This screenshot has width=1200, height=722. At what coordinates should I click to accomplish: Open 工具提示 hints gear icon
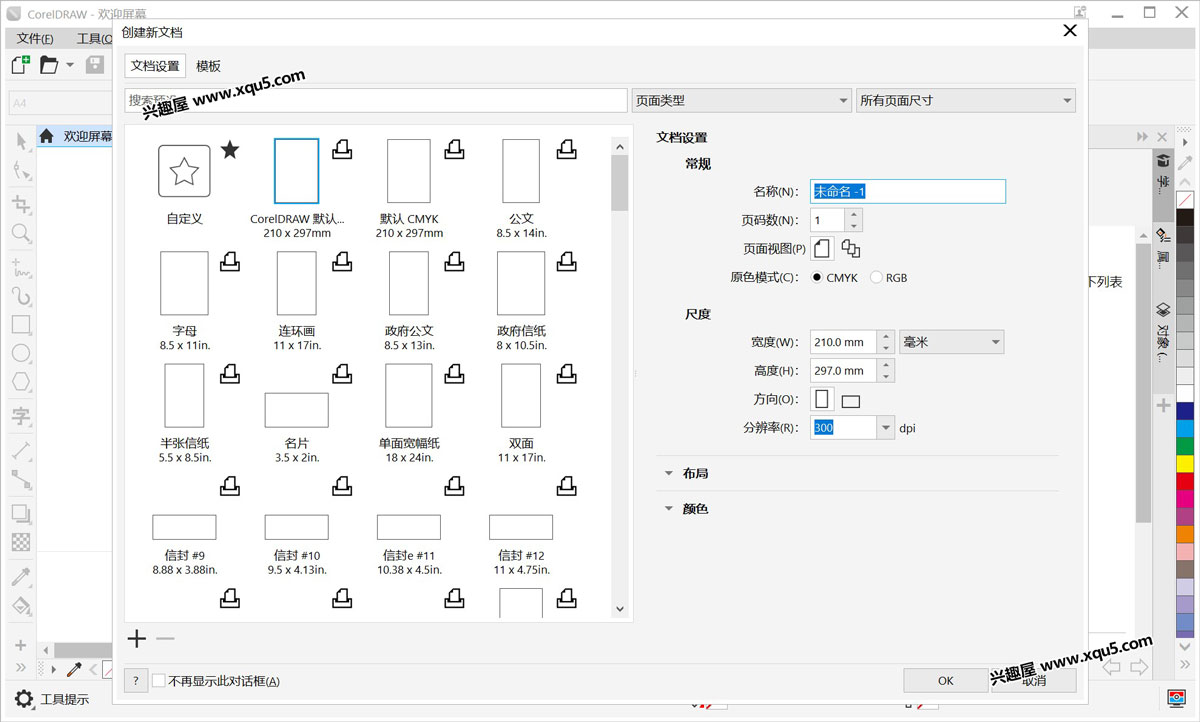(23, 698)
